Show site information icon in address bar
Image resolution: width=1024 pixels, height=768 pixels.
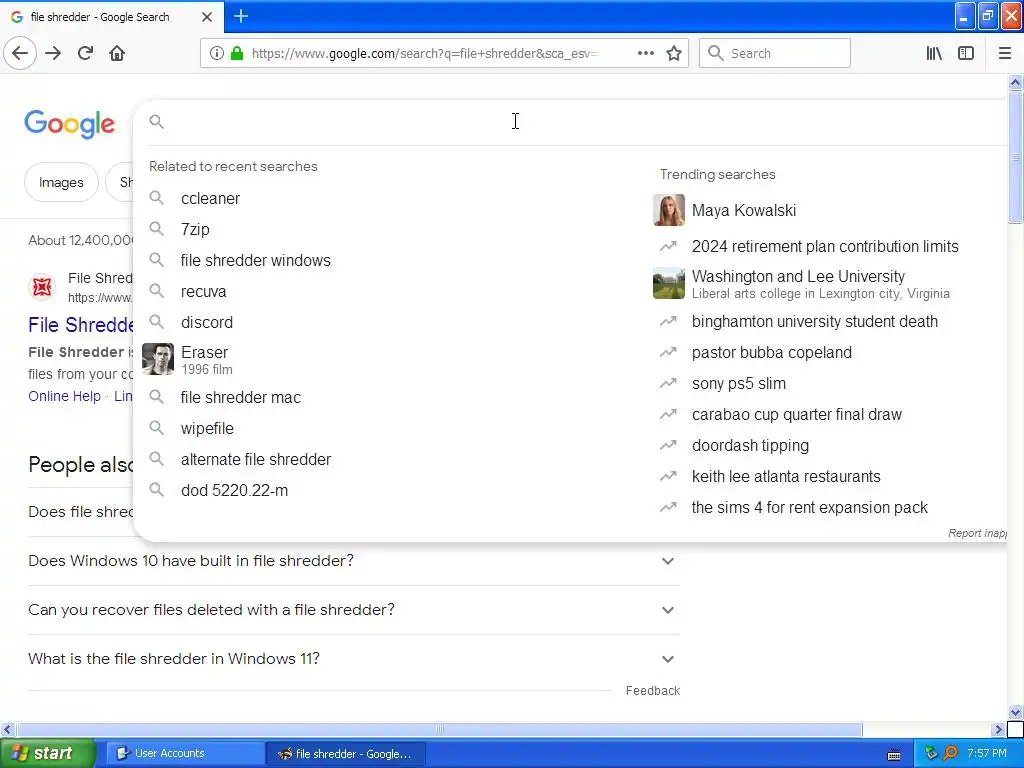(x=216, y=53)
